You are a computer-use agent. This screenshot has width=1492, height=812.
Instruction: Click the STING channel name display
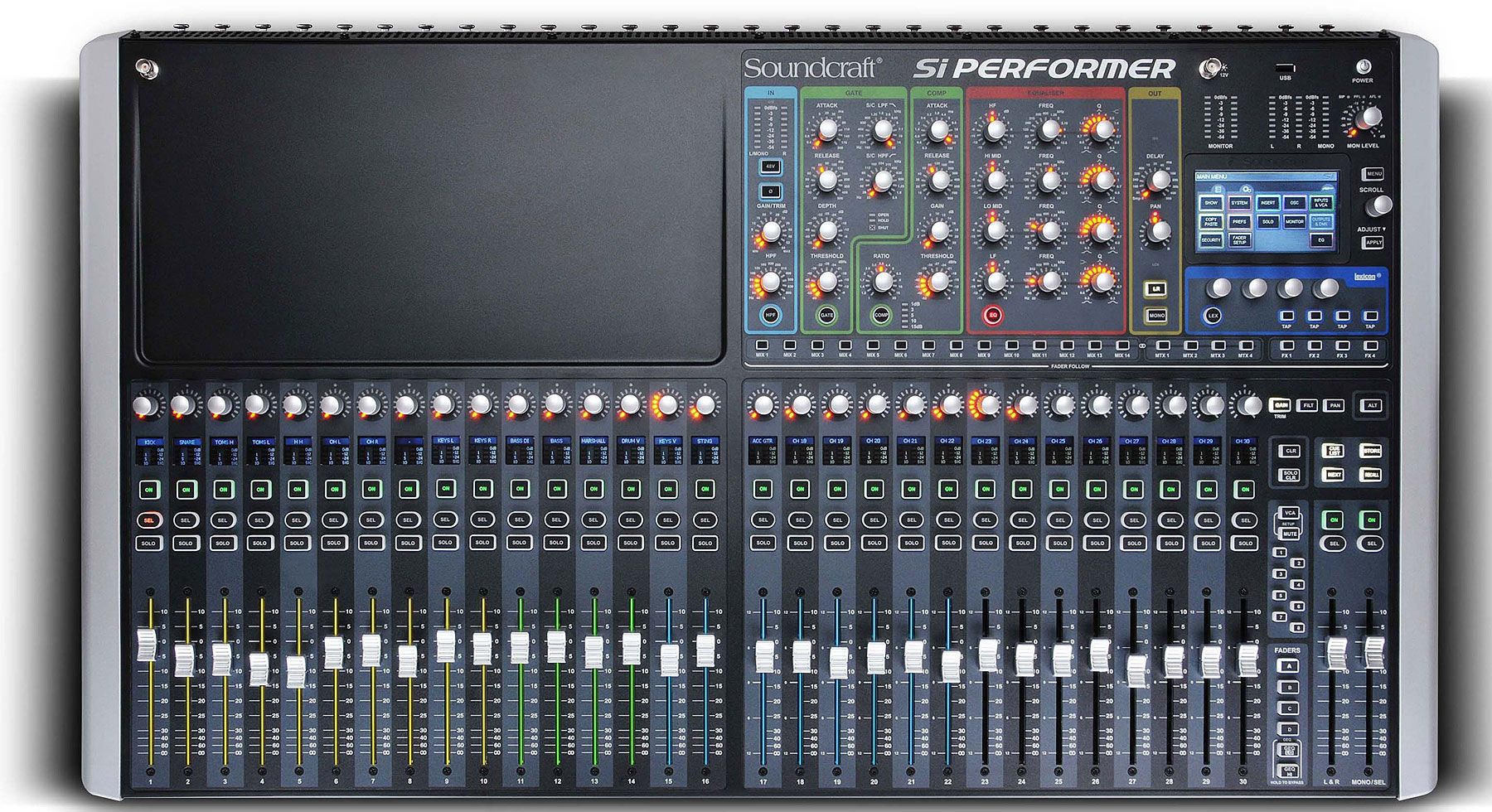pyautogui.click(x=705, y=442)
